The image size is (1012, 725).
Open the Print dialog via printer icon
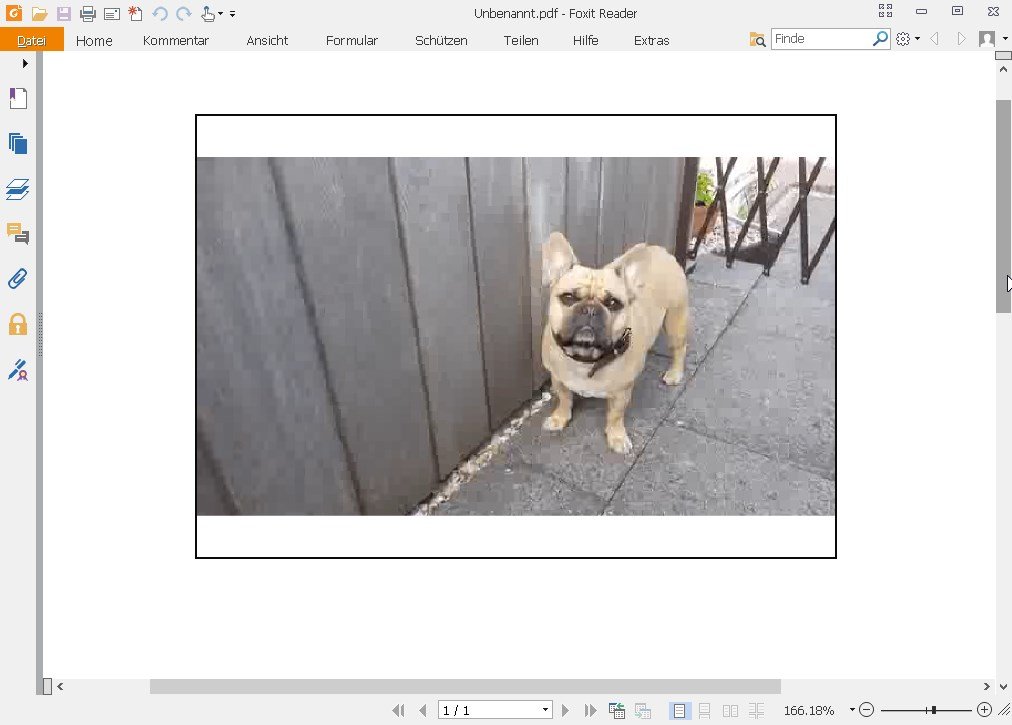(x=87, y=13)
